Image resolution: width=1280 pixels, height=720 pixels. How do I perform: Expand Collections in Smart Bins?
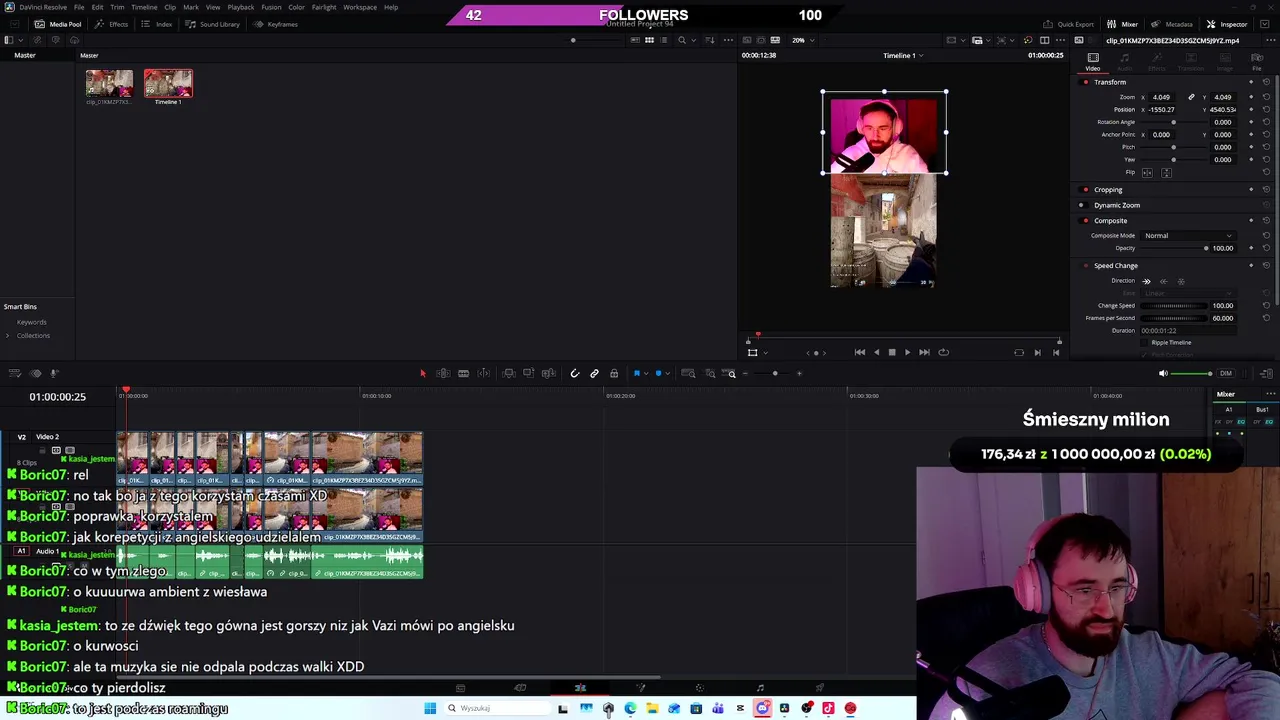(8, 335)
